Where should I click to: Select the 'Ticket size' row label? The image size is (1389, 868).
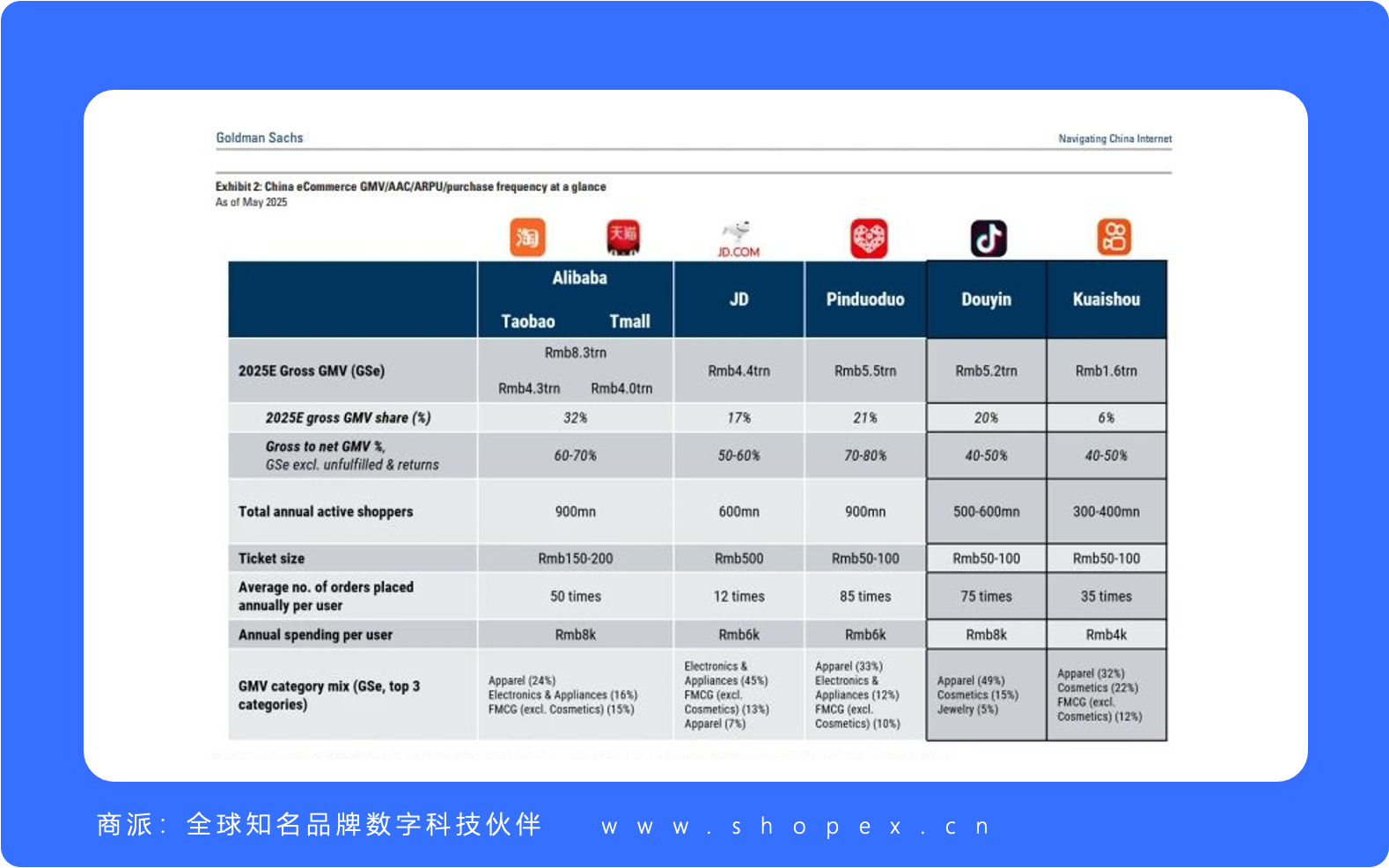click(x=271, y=558)
